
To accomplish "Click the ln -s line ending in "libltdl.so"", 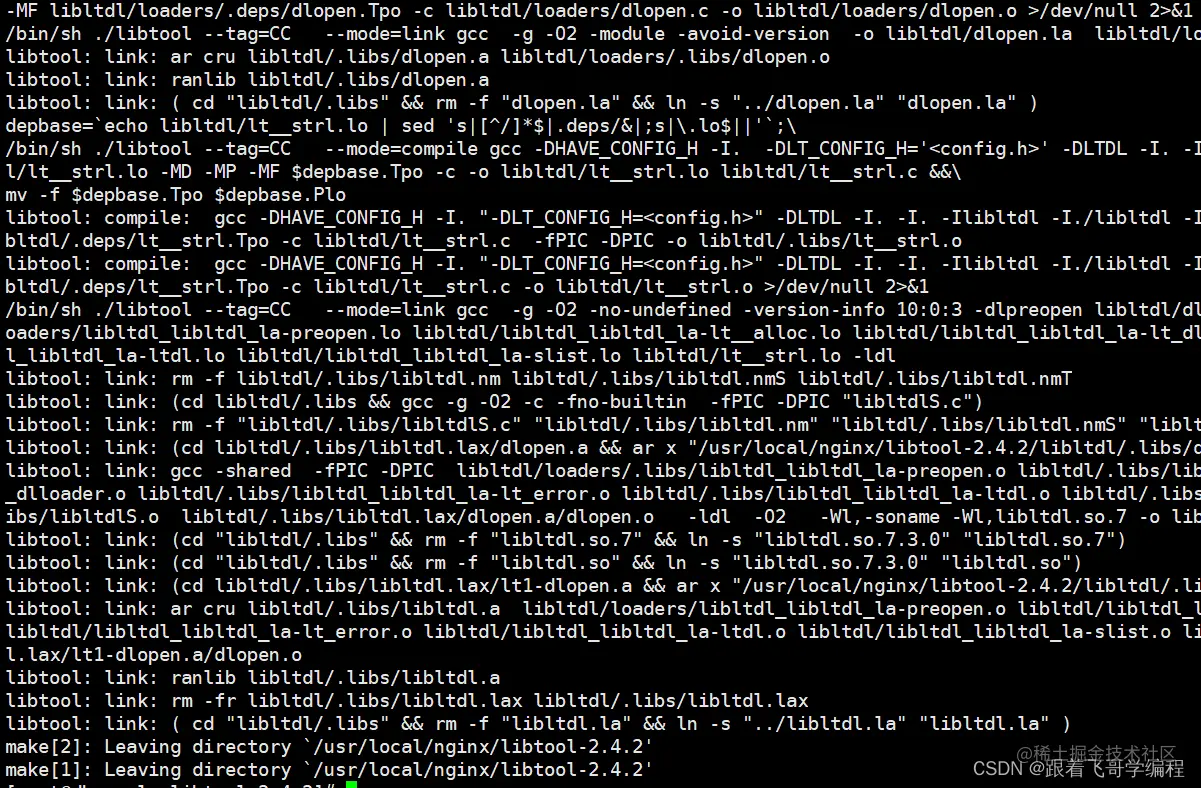I will pyautogui.click(x=544, y=563).
